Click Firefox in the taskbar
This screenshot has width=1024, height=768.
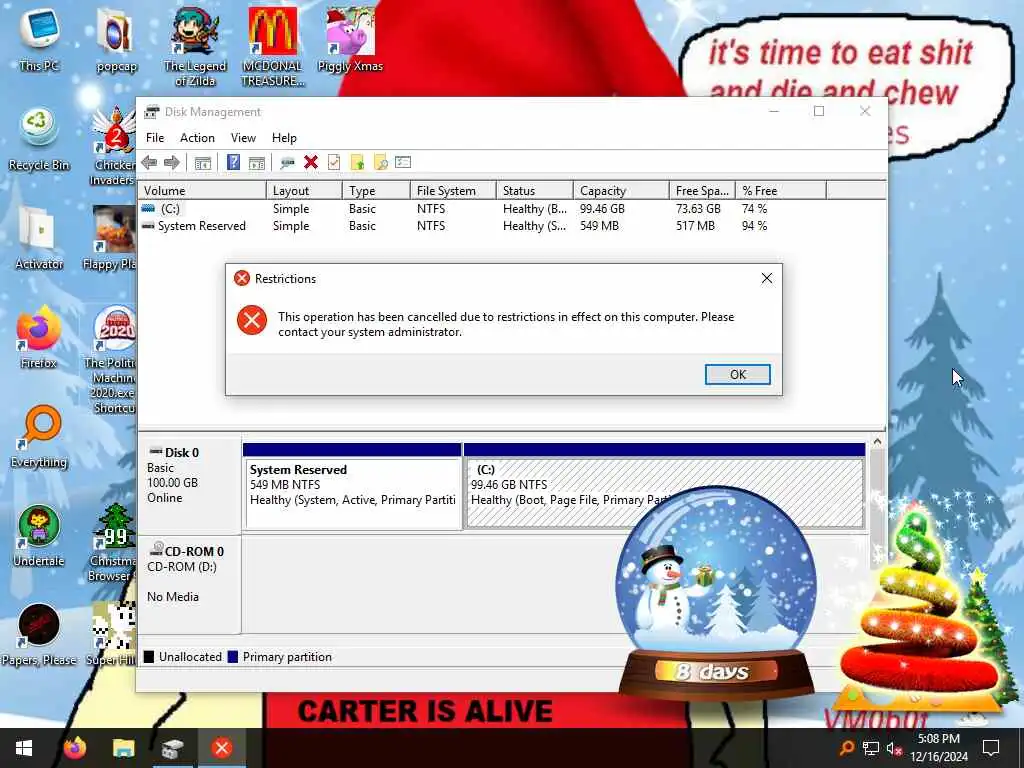point(74,748)
